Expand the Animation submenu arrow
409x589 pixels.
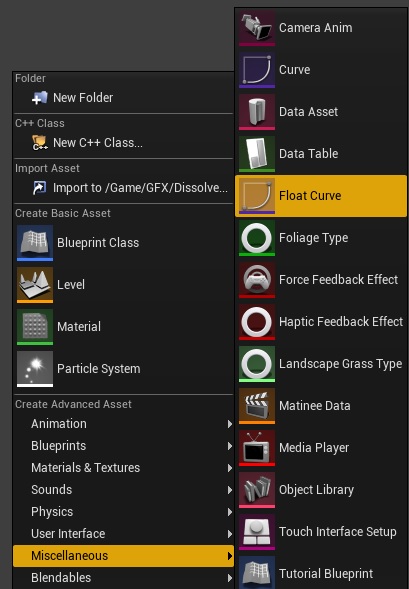pyautogui.click(x=229, y=424)
